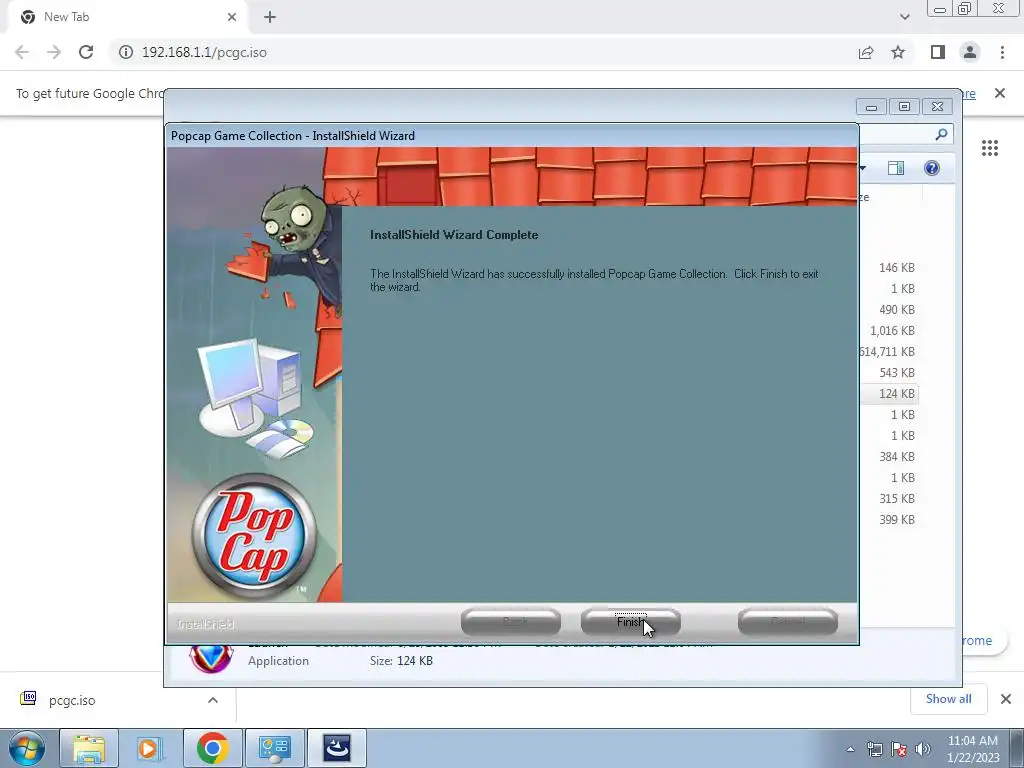This screenshot has width=1024, height=768.
Task: Go forward in Chrome
Action: [x=54, y=52]
